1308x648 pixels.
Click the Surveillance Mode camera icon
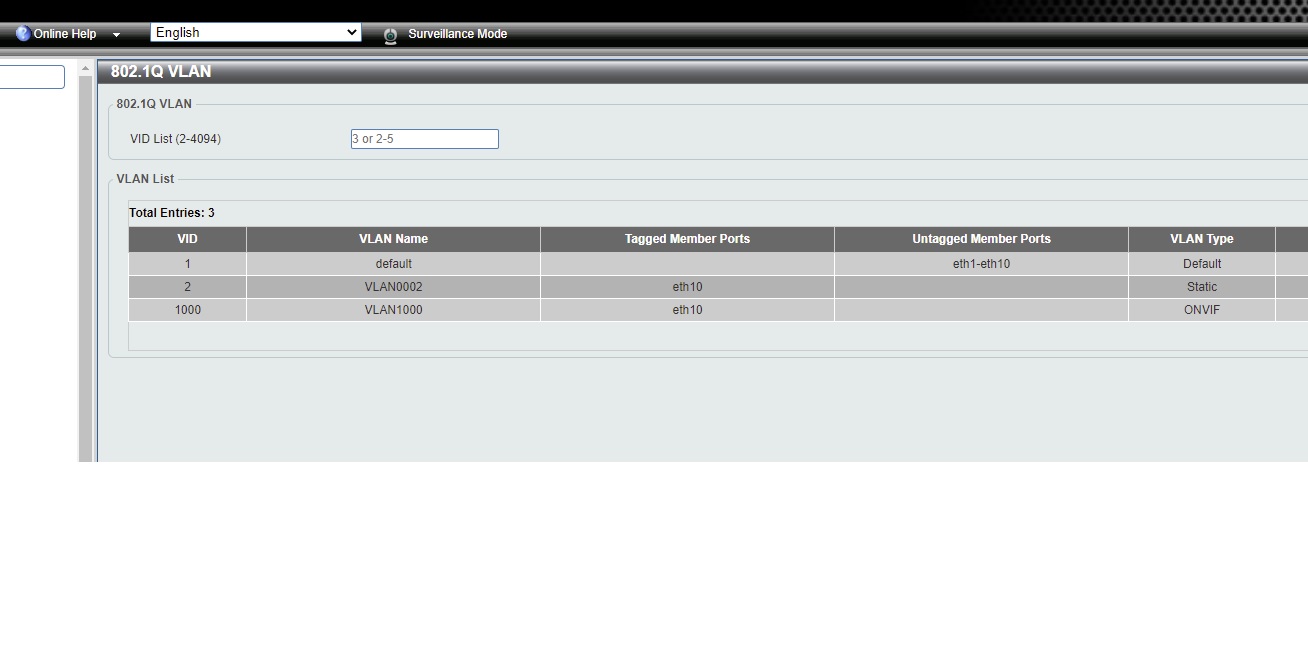pyautogui.click(x=390, y=35)
